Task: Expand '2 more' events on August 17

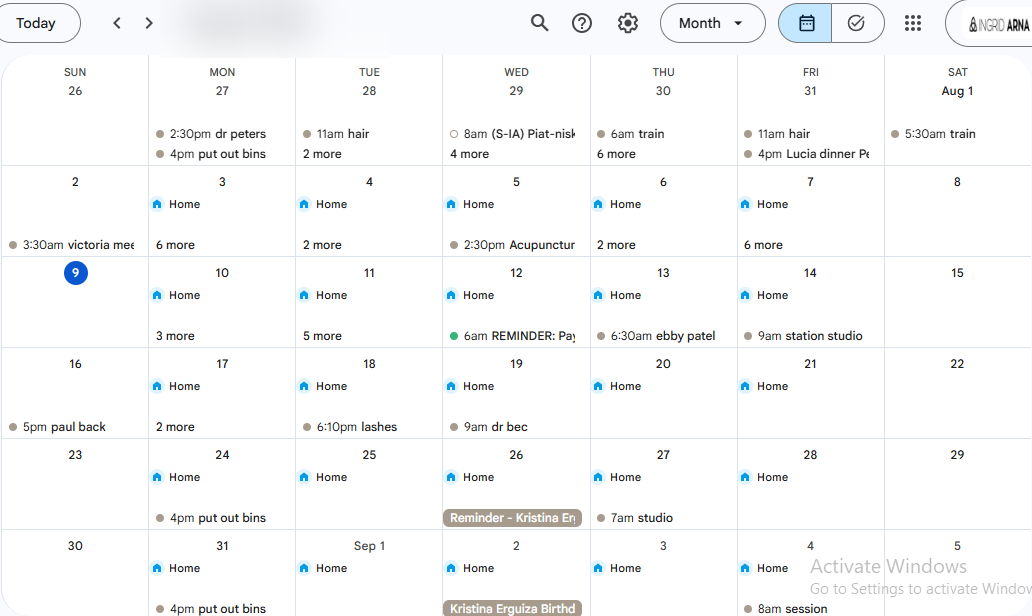Action: (x=175, y=426)
